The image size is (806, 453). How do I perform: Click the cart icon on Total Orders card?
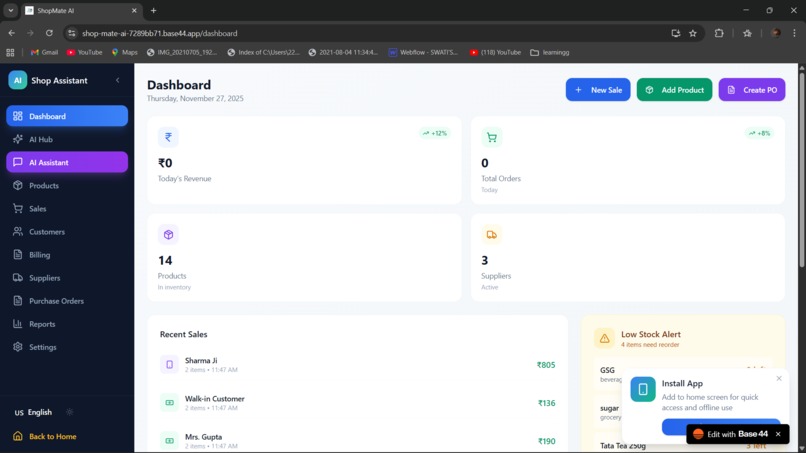[x=491, y=137]
